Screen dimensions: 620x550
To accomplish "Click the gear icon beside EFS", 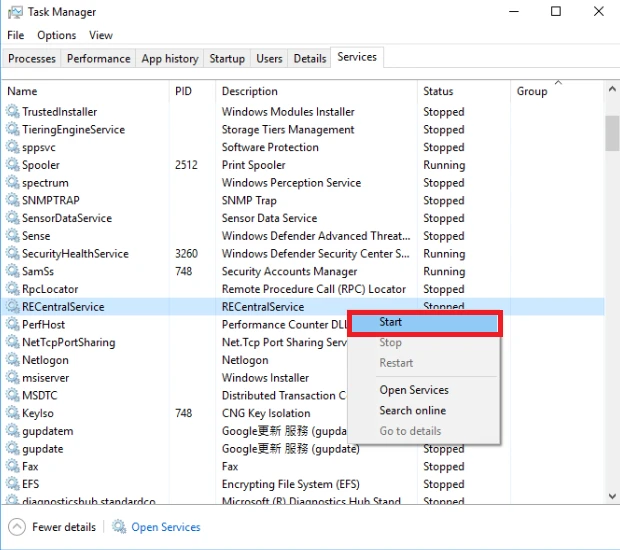I will pyautogui.click(x=13, y=484).
